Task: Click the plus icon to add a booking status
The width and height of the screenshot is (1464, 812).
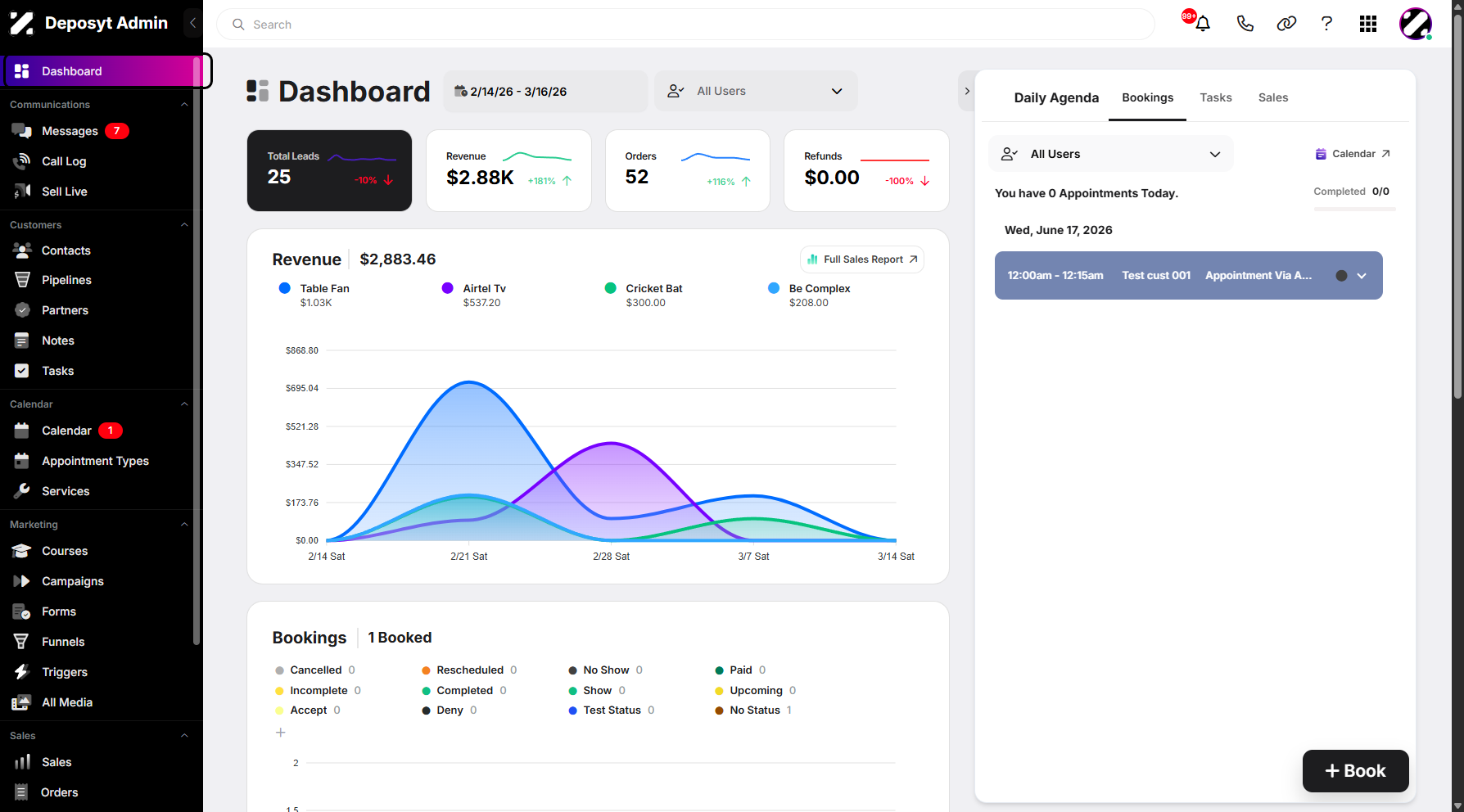Action: pos(280,733)
